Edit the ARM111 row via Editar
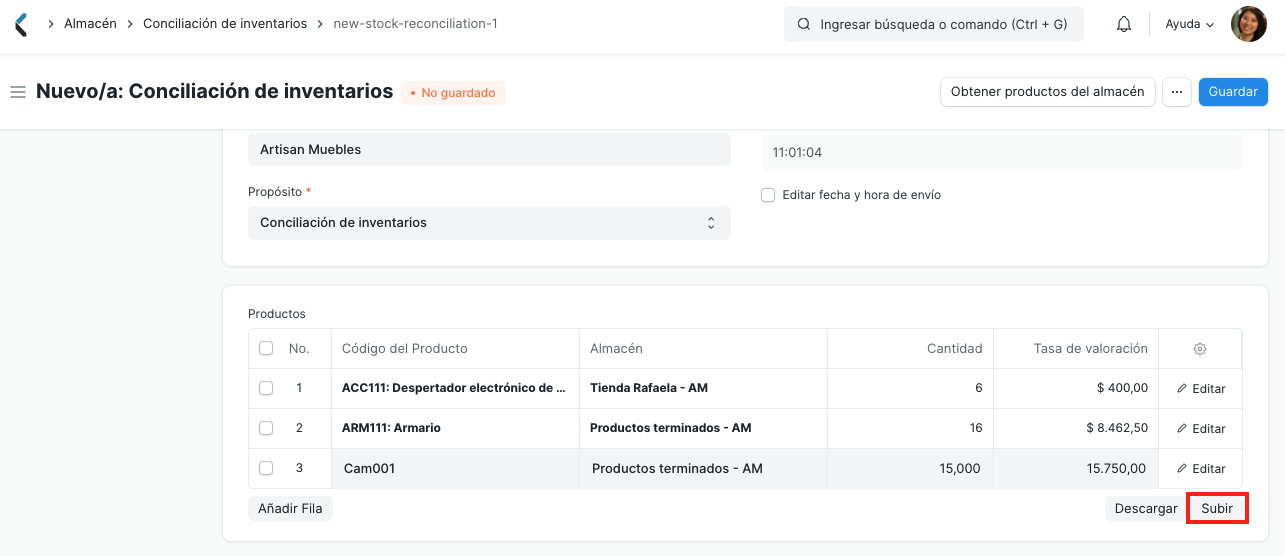 click(1200, 429)
